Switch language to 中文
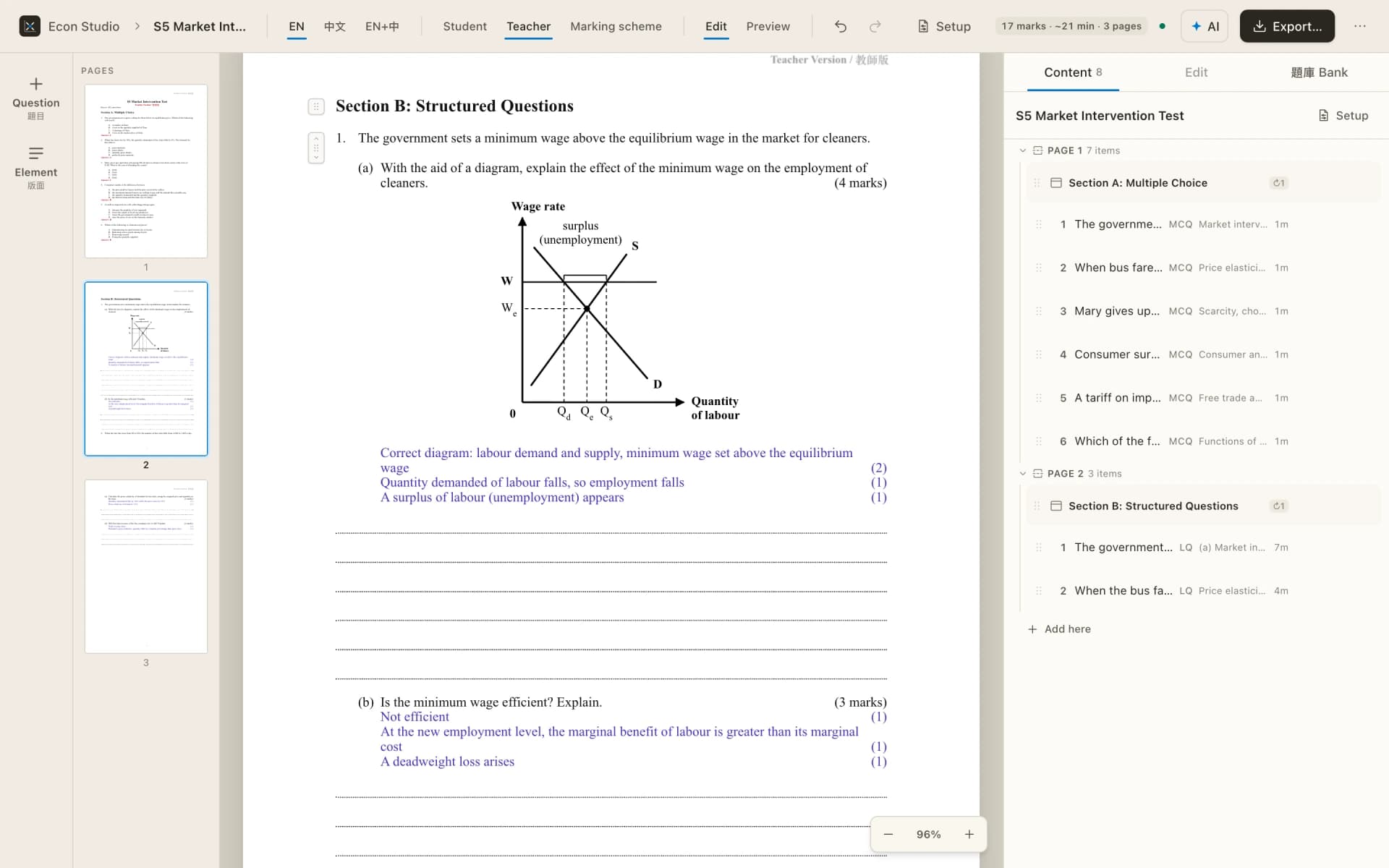Viewport: 1389px width, 868px height. click(x=334, y=26)
